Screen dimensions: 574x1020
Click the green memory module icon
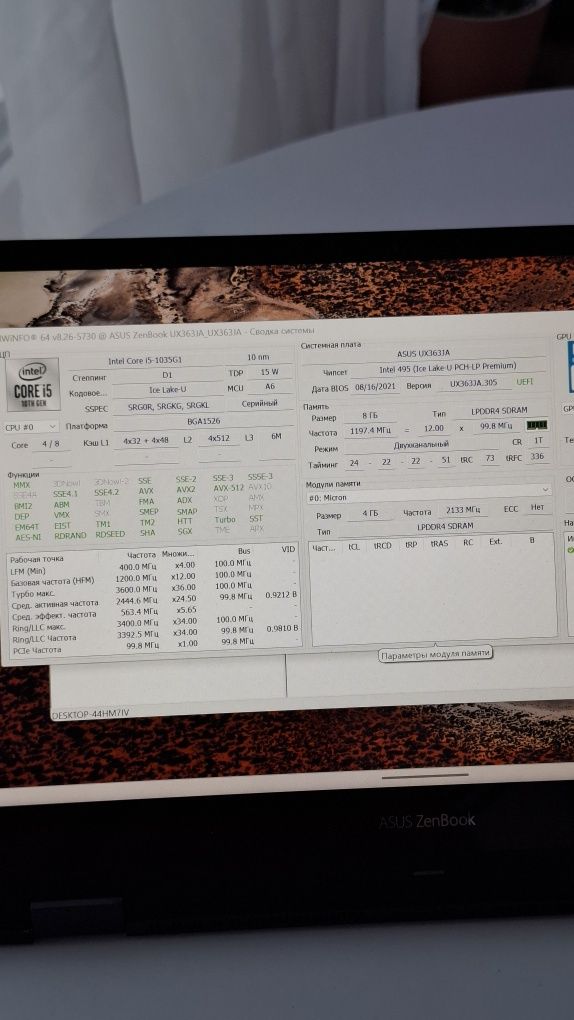coord(537,425)
